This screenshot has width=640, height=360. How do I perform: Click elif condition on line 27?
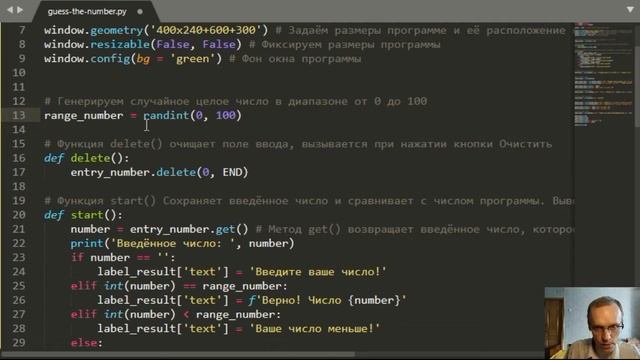click(176, 314)
